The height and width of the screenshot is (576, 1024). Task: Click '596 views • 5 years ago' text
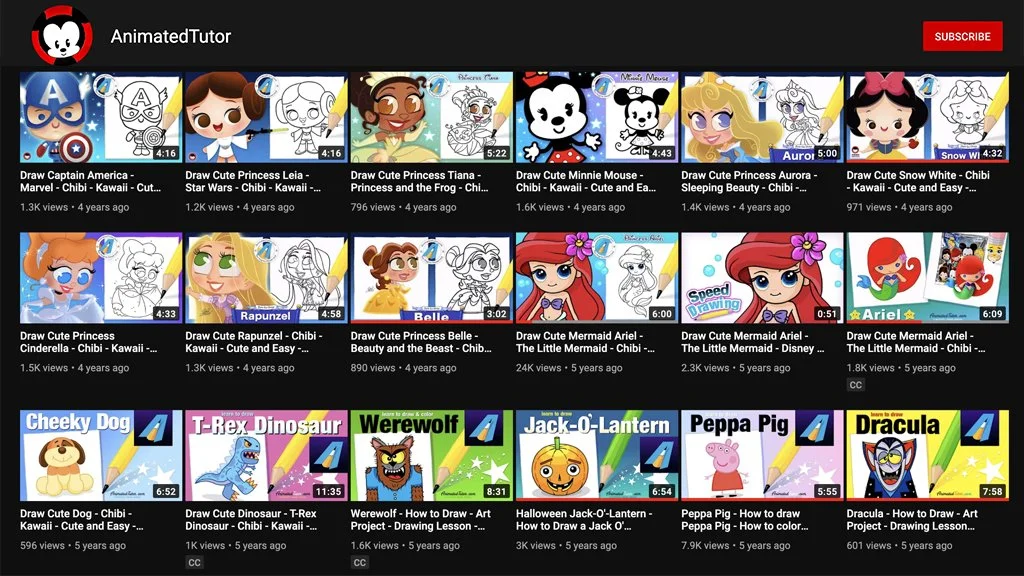(72, 545)
